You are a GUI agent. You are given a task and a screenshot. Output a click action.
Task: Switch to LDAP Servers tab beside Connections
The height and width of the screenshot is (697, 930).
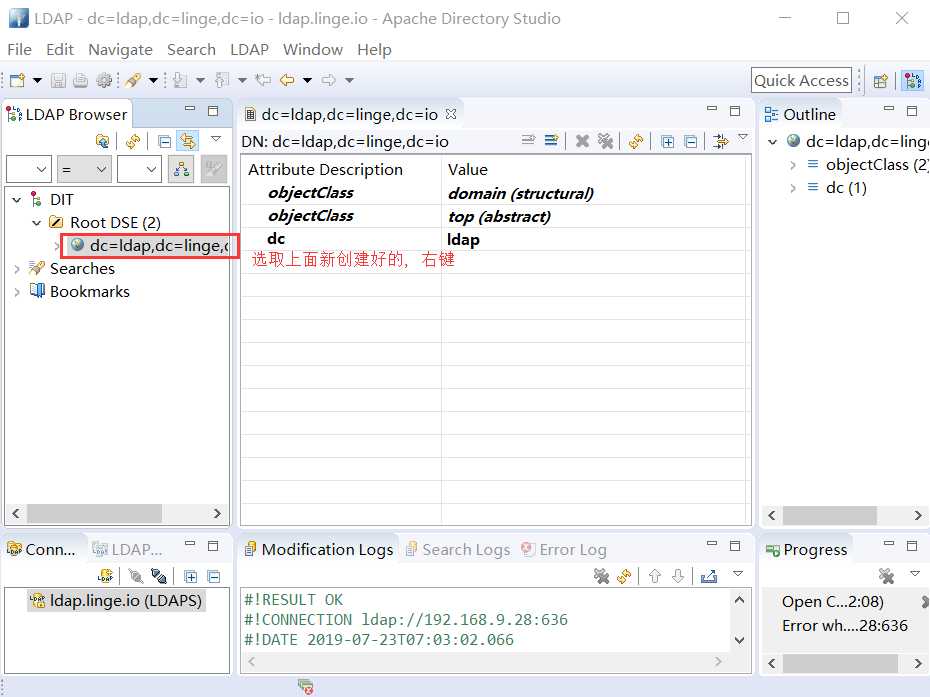[x=128, y=550]
